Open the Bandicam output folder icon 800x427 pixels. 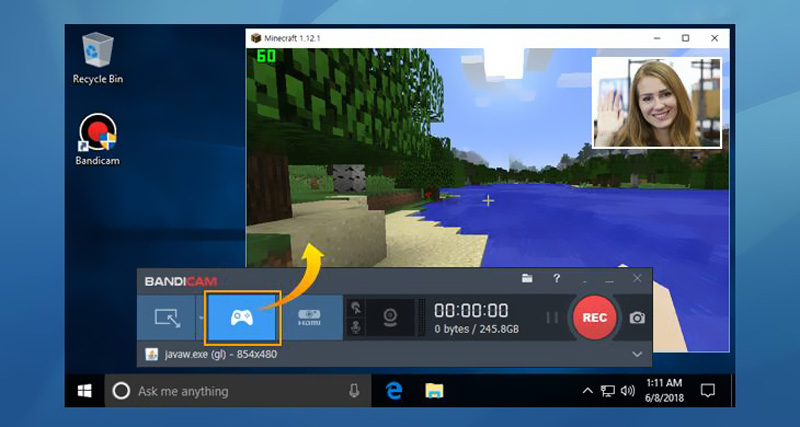point(527,279)
